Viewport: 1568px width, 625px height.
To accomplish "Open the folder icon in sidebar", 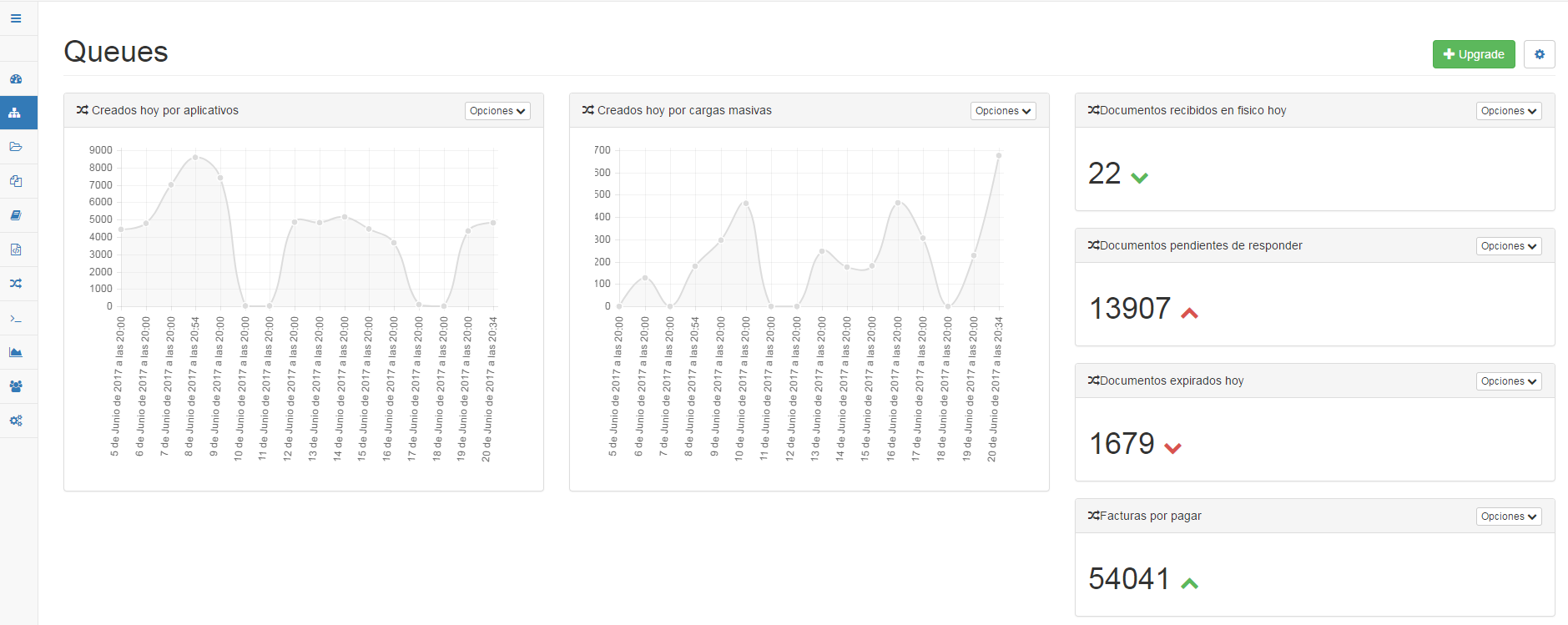I will [x=16, y=147].
